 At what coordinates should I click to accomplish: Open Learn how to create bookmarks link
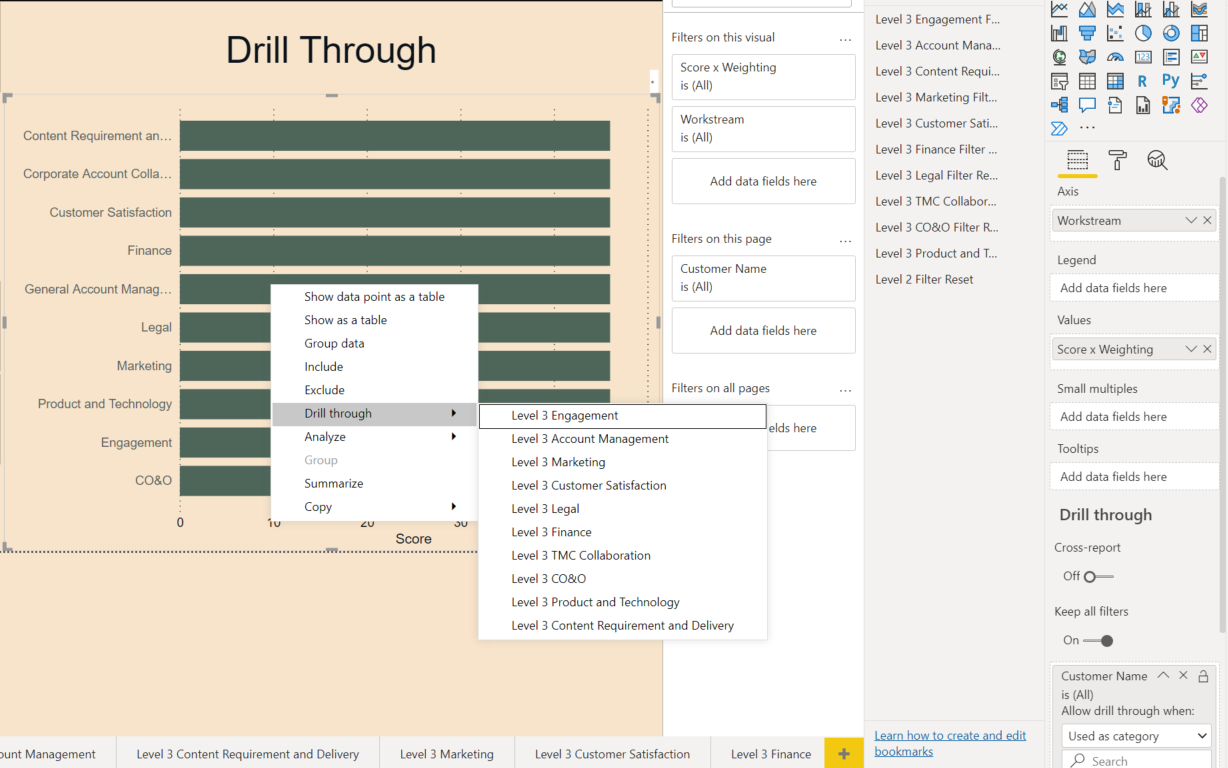950,743
